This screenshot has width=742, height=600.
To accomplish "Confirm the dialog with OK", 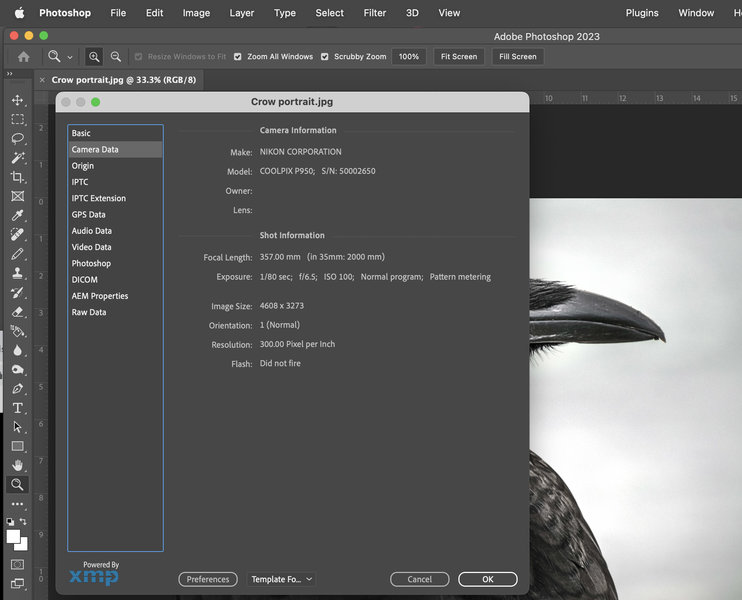I will (487, 579).
